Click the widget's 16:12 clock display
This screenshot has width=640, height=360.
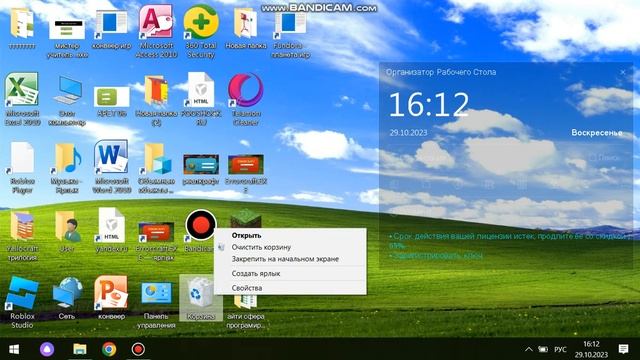click(429, 104)
